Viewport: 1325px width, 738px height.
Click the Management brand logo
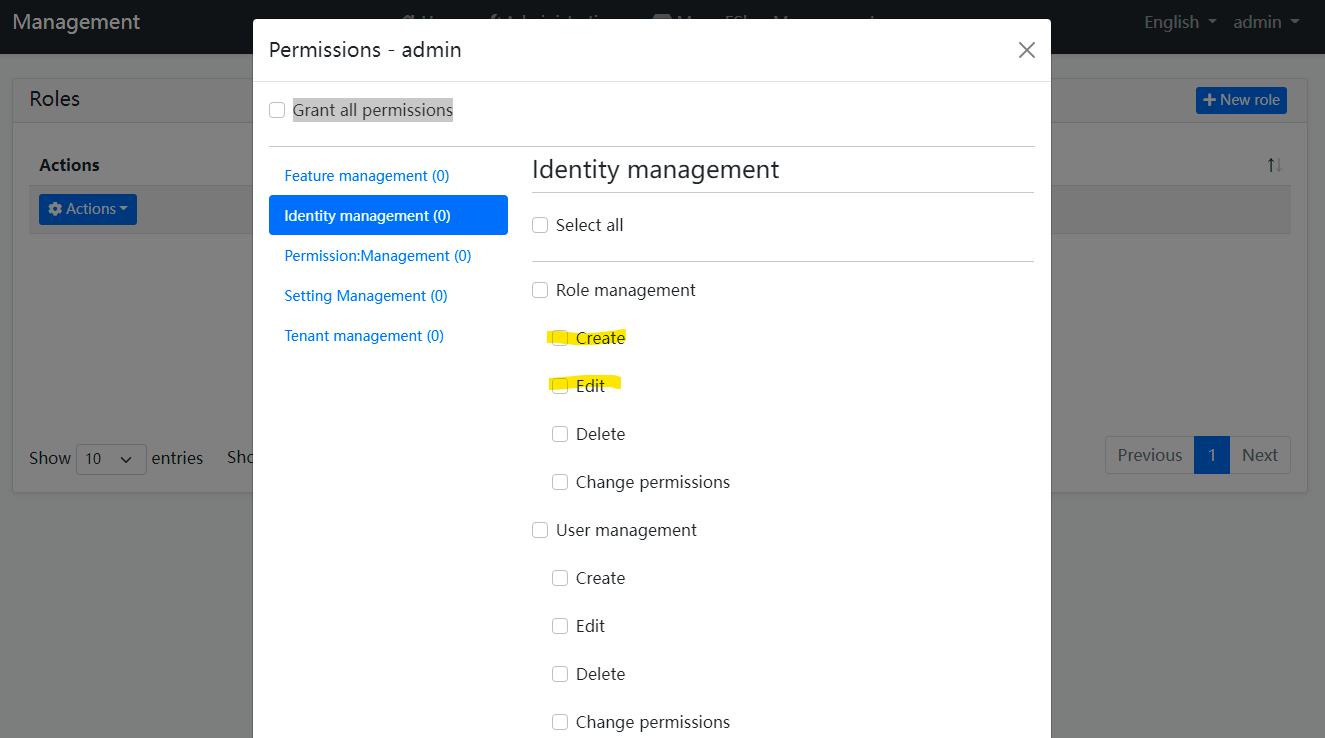(x=76, y=21)
